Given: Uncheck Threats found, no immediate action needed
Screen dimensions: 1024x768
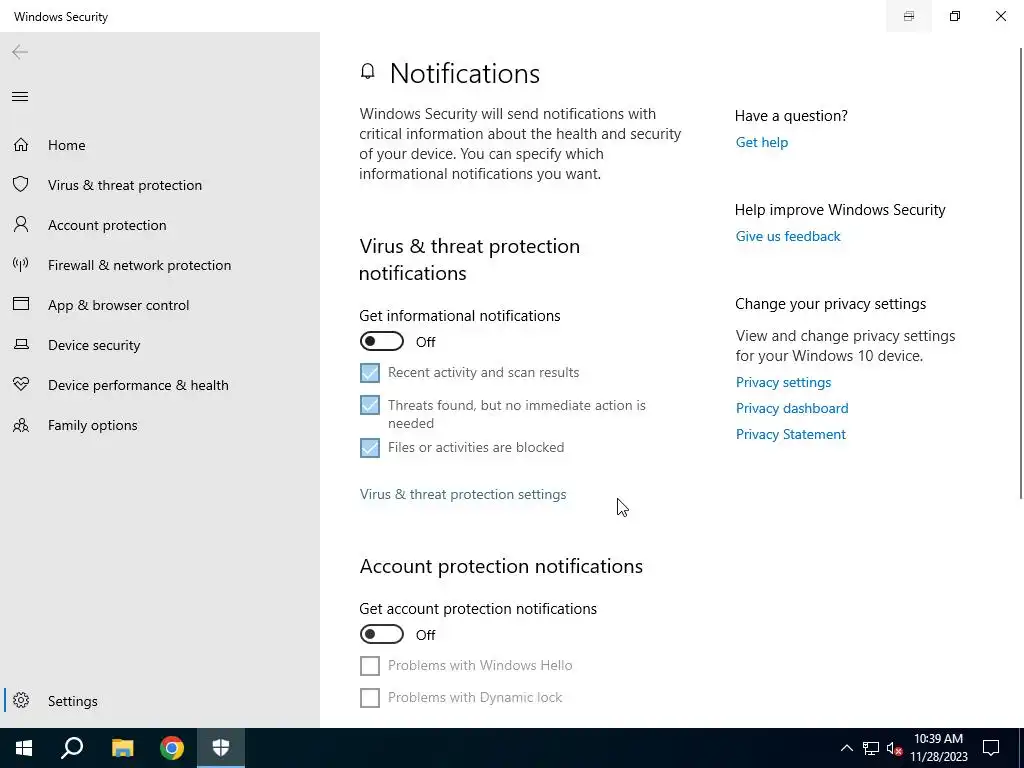Looking at the screenshot, I should (370, 405).
